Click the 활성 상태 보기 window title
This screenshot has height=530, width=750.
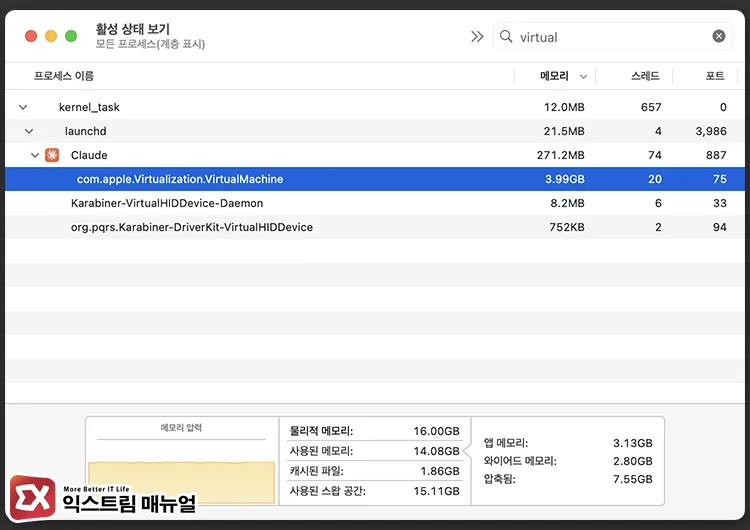[x=132, y=29]
